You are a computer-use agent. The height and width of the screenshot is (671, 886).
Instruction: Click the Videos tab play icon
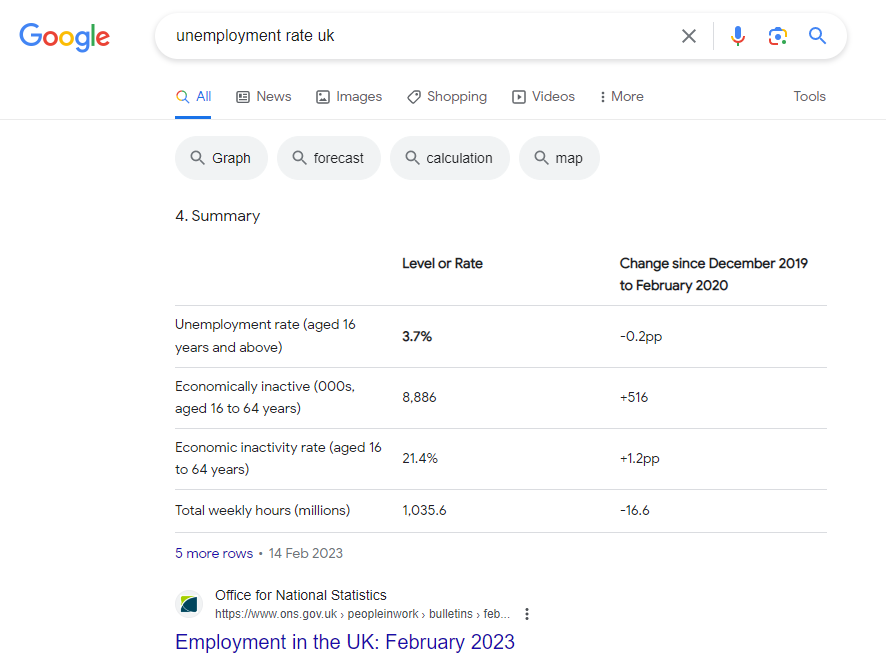[519, 97]
